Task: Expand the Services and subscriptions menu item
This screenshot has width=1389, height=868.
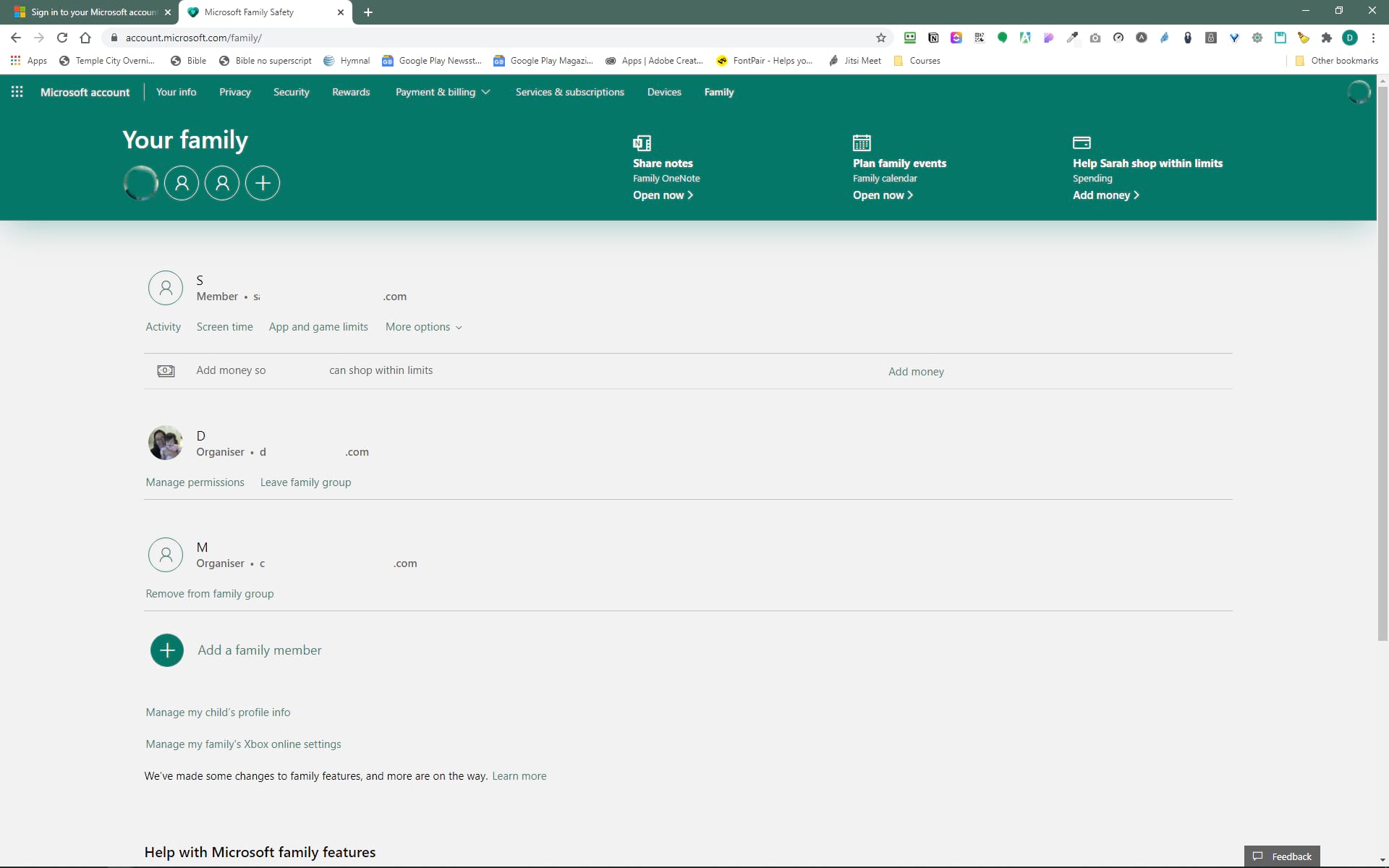Action: pos(569,92)
